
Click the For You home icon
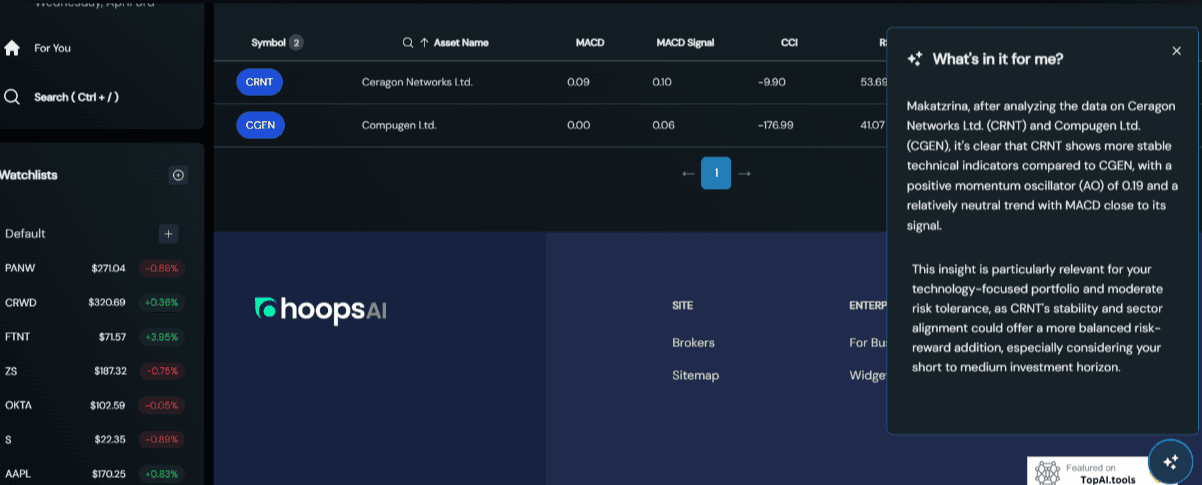point(12,48)
